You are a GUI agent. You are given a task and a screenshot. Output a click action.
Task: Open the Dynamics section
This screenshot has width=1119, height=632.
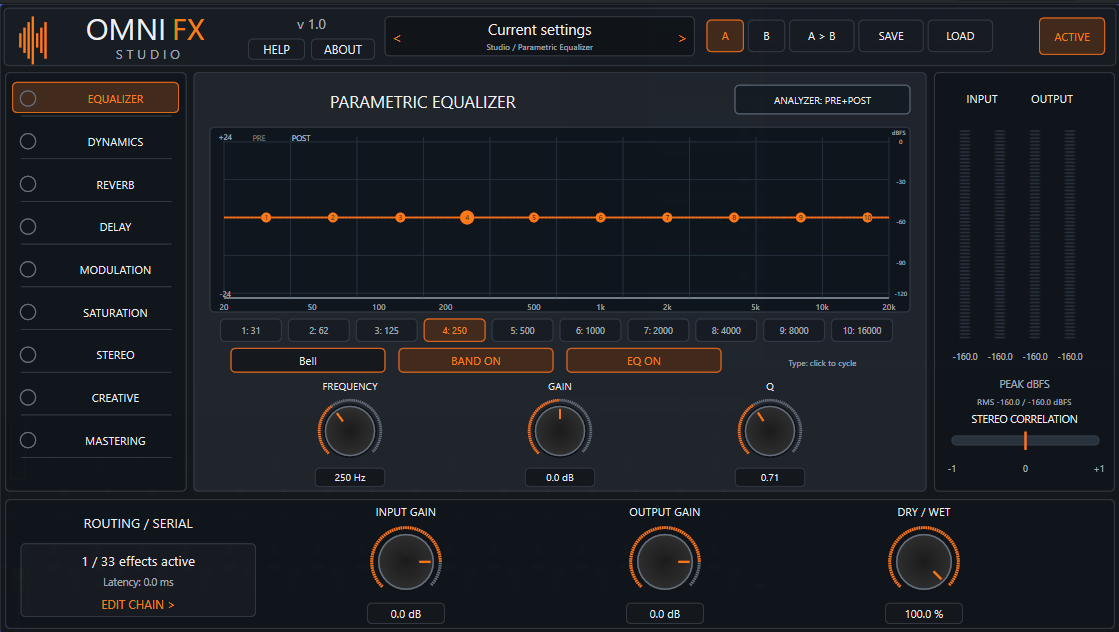coord(115,142)
